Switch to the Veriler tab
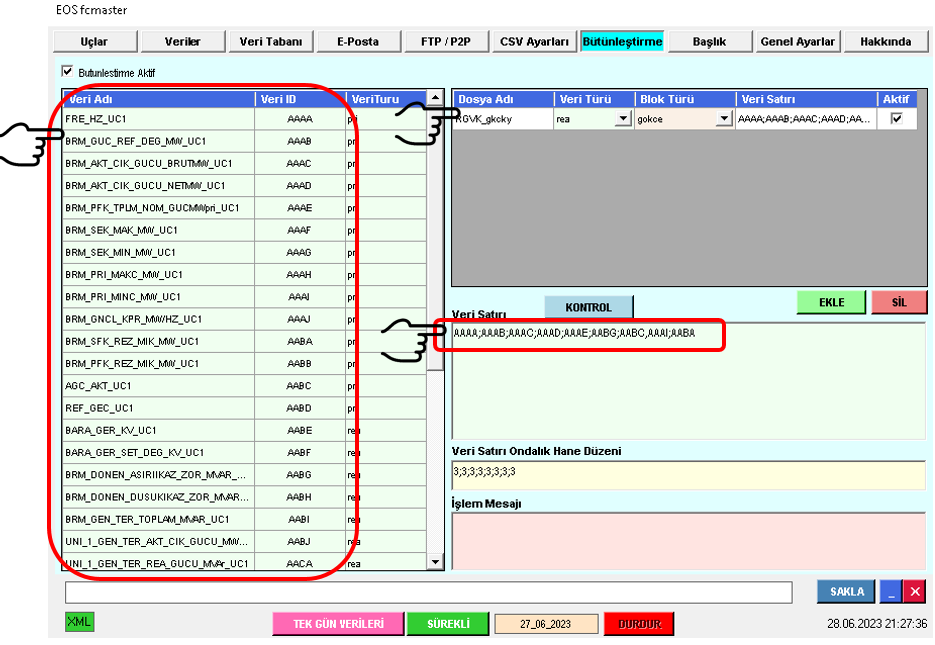 182,42
